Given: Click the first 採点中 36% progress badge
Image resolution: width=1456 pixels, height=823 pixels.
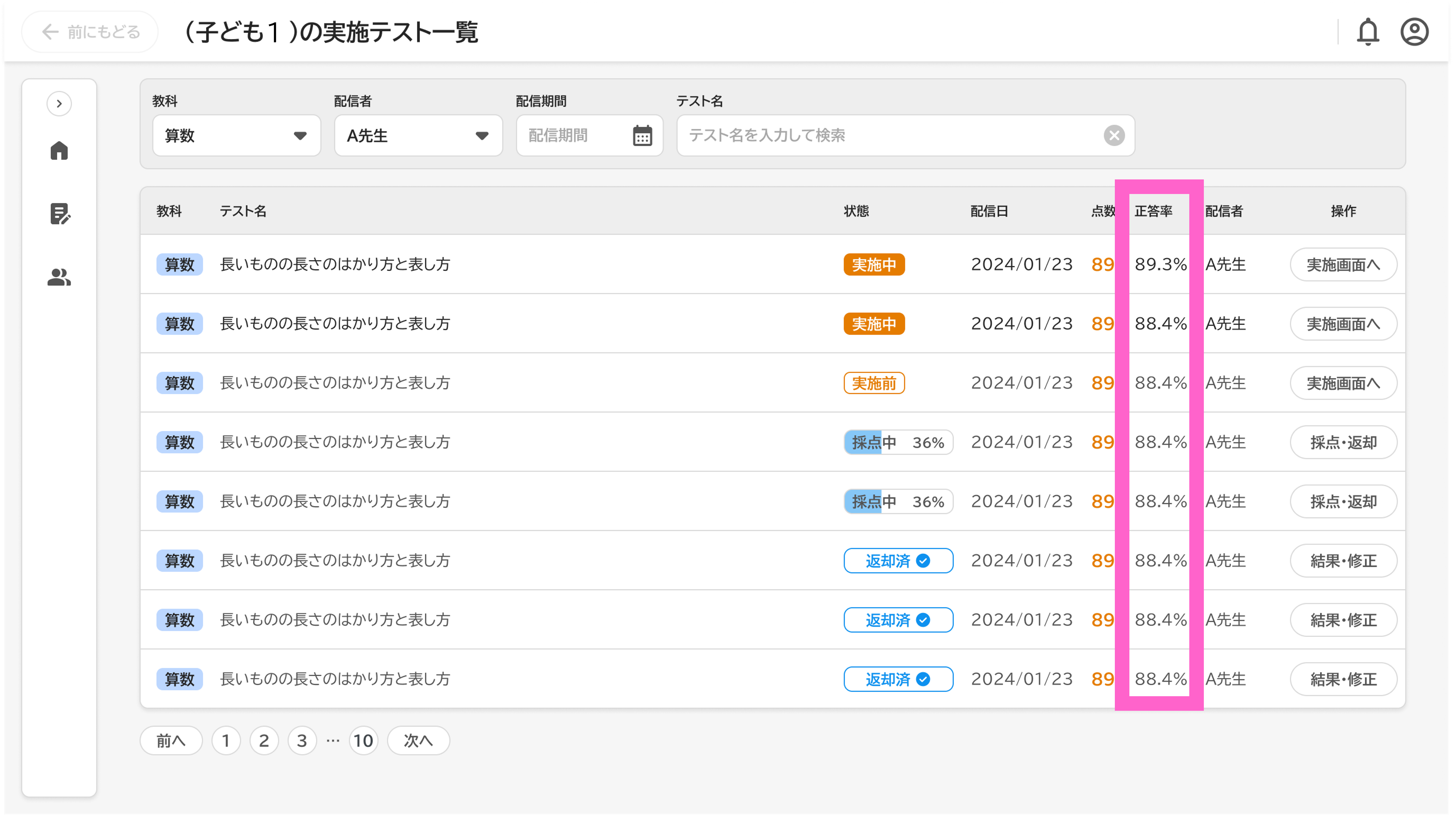Looking at the screenshot, I should click(x=897, y=442).
